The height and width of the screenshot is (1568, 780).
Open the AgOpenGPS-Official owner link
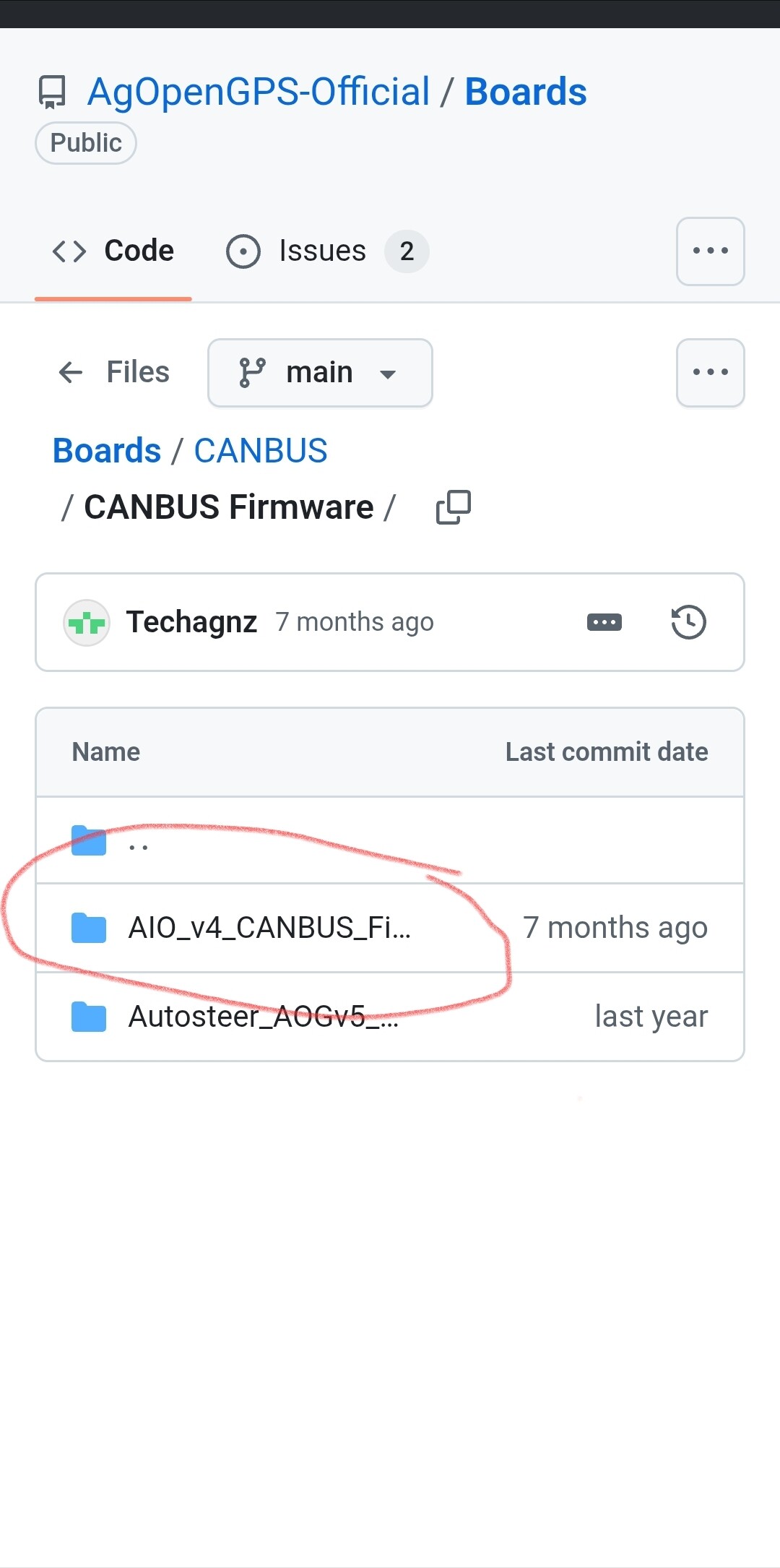(x=259, y=92)
